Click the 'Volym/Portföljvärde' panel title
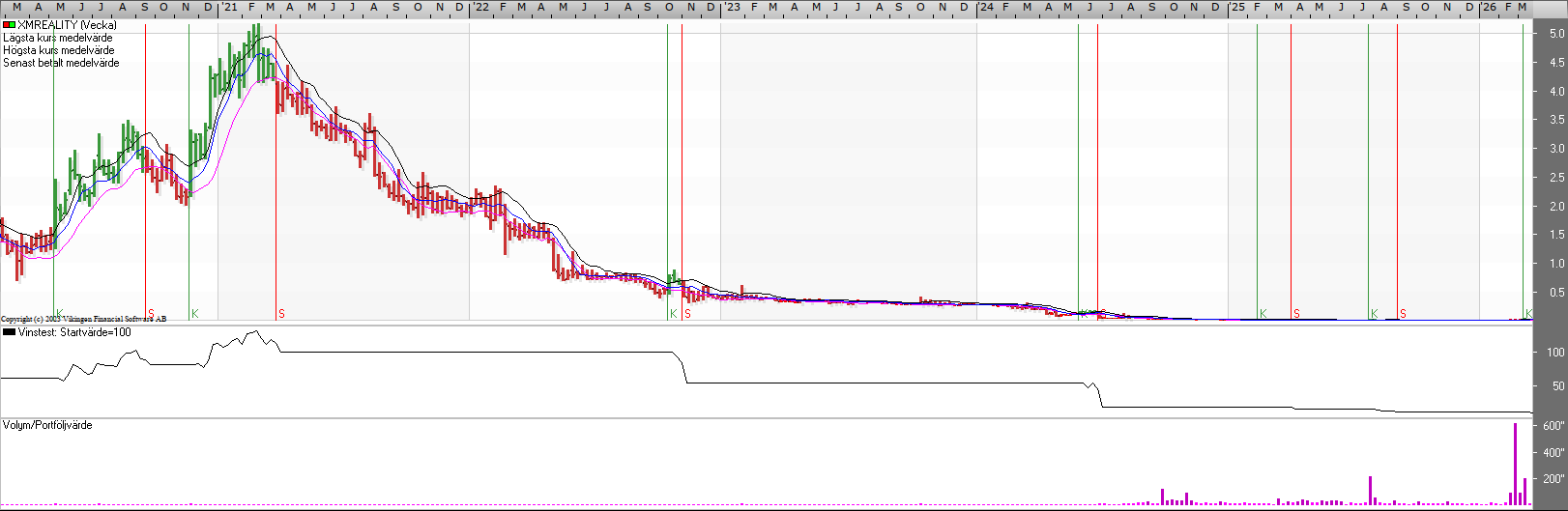The height and width of the screenshot is (511, 1568). point(47,425)
